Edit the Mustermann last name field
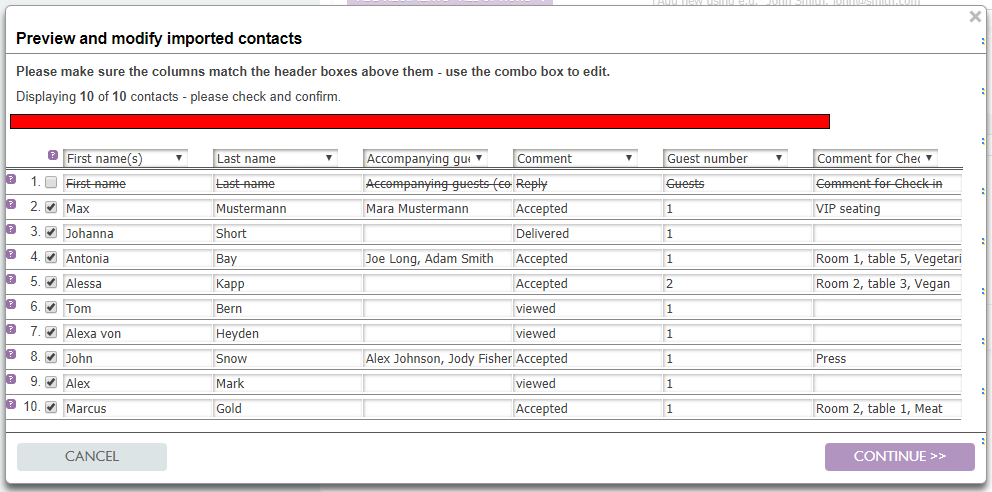This screenshot has height=492, width=992. [287, 209]
